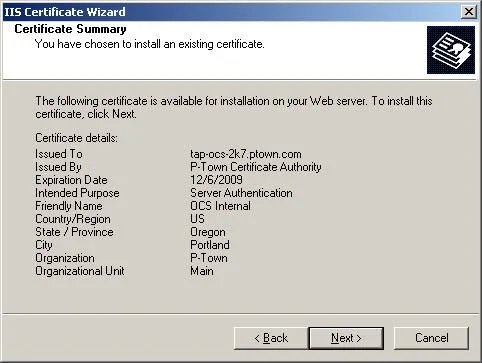Image resolution: width=482 pixels, height=363 pixels.
Task: Click the city value 'Portland'
Action: 210,245
